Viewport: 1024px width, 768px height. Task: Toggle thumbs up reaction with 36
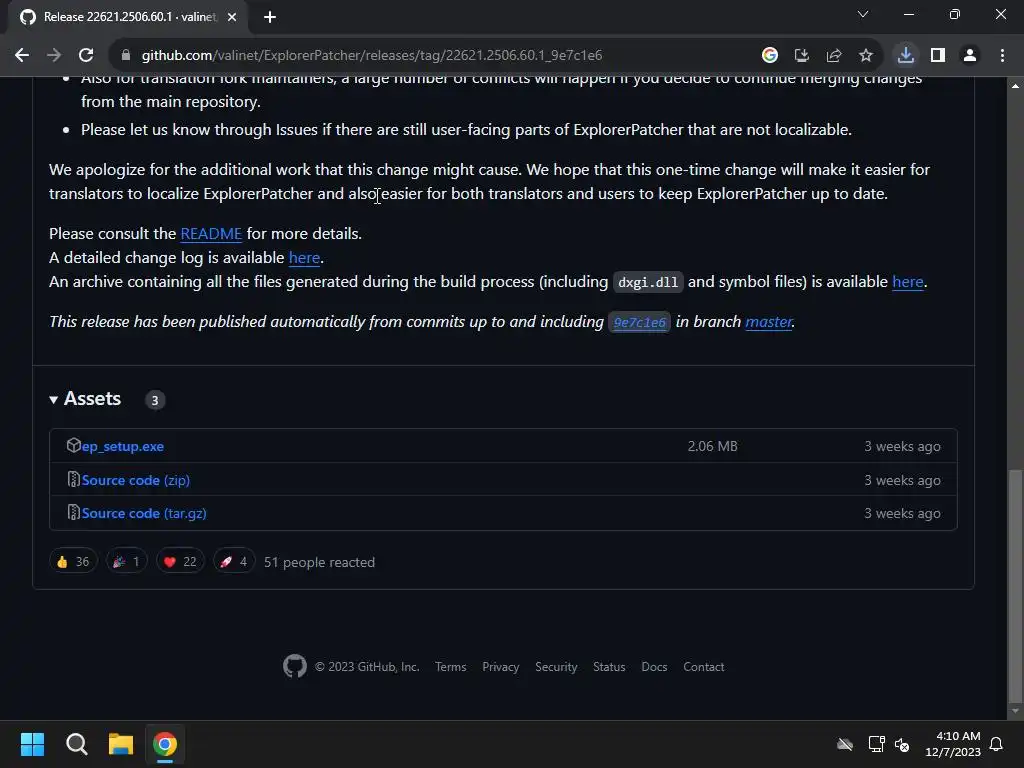pos(73,562)
